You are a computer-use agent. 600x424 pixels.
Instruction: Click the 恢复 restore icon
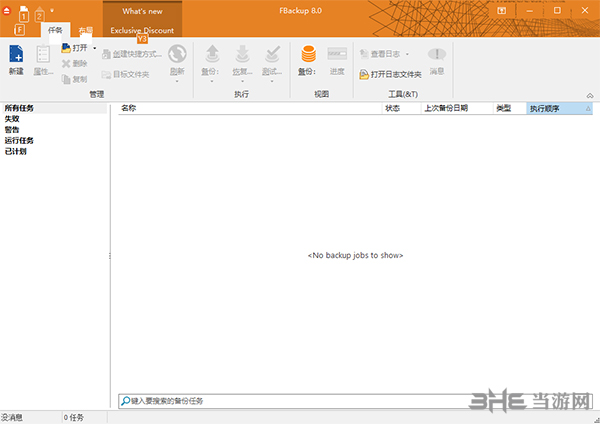click(x=242, y=54)
